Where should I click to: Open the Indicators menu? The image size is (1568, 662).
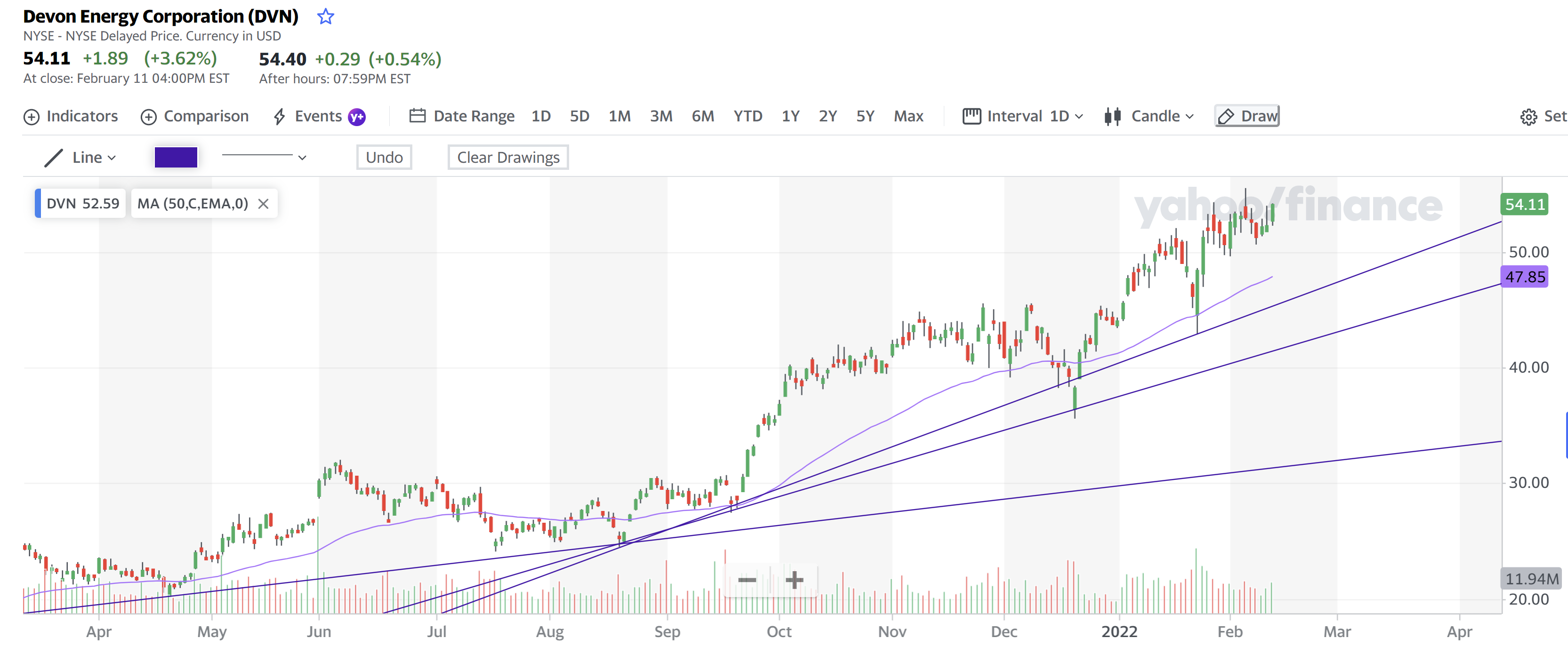(71, 116)
